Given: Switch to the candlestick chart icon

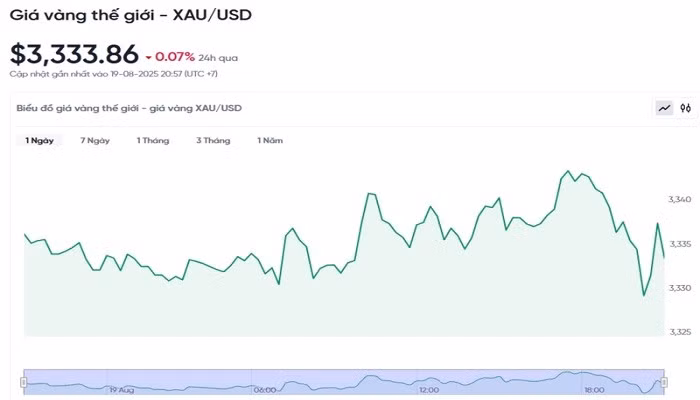Looking at the screenshot, I should (686, 108).
